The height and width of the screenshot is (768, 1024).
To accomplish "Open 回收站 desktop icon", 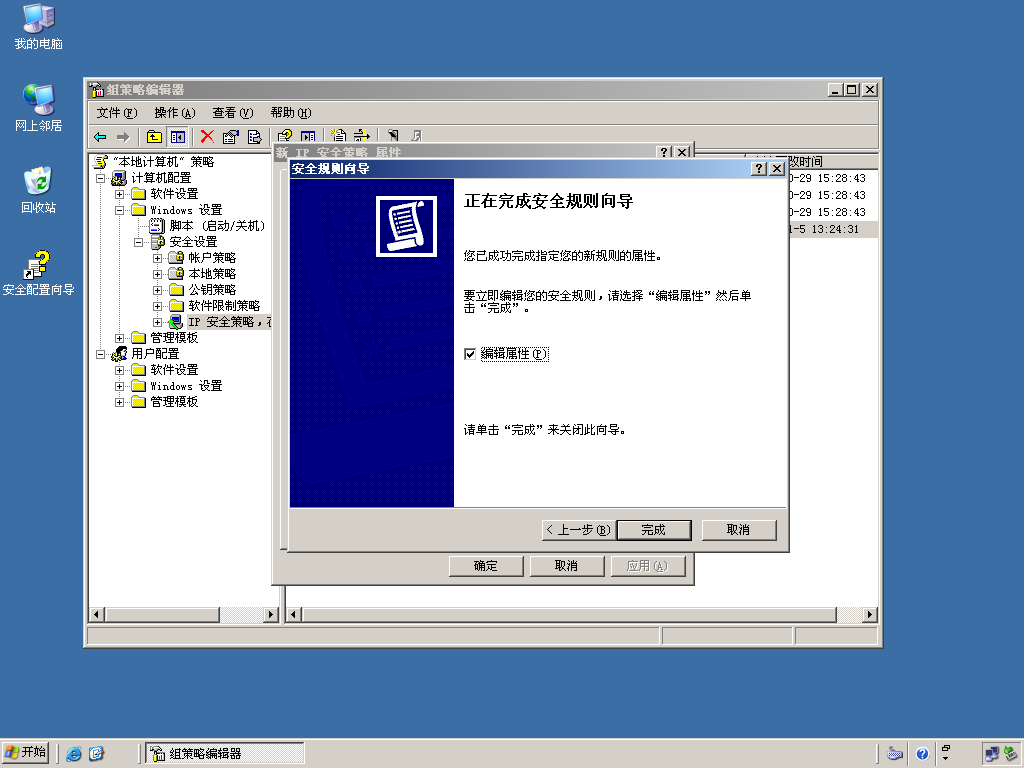I will 39,190.
